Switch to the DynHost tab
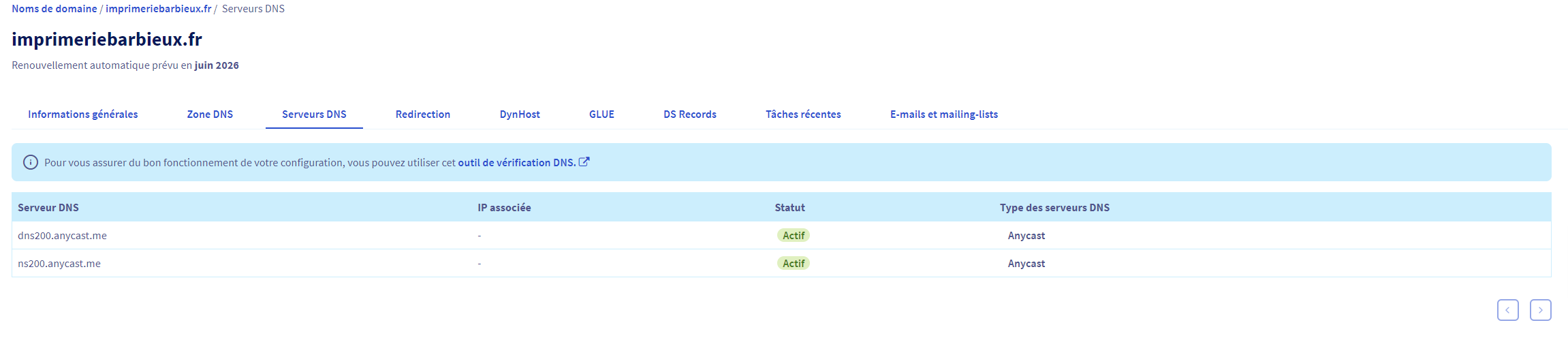1568x340 pixels. (x=519, y=114)
